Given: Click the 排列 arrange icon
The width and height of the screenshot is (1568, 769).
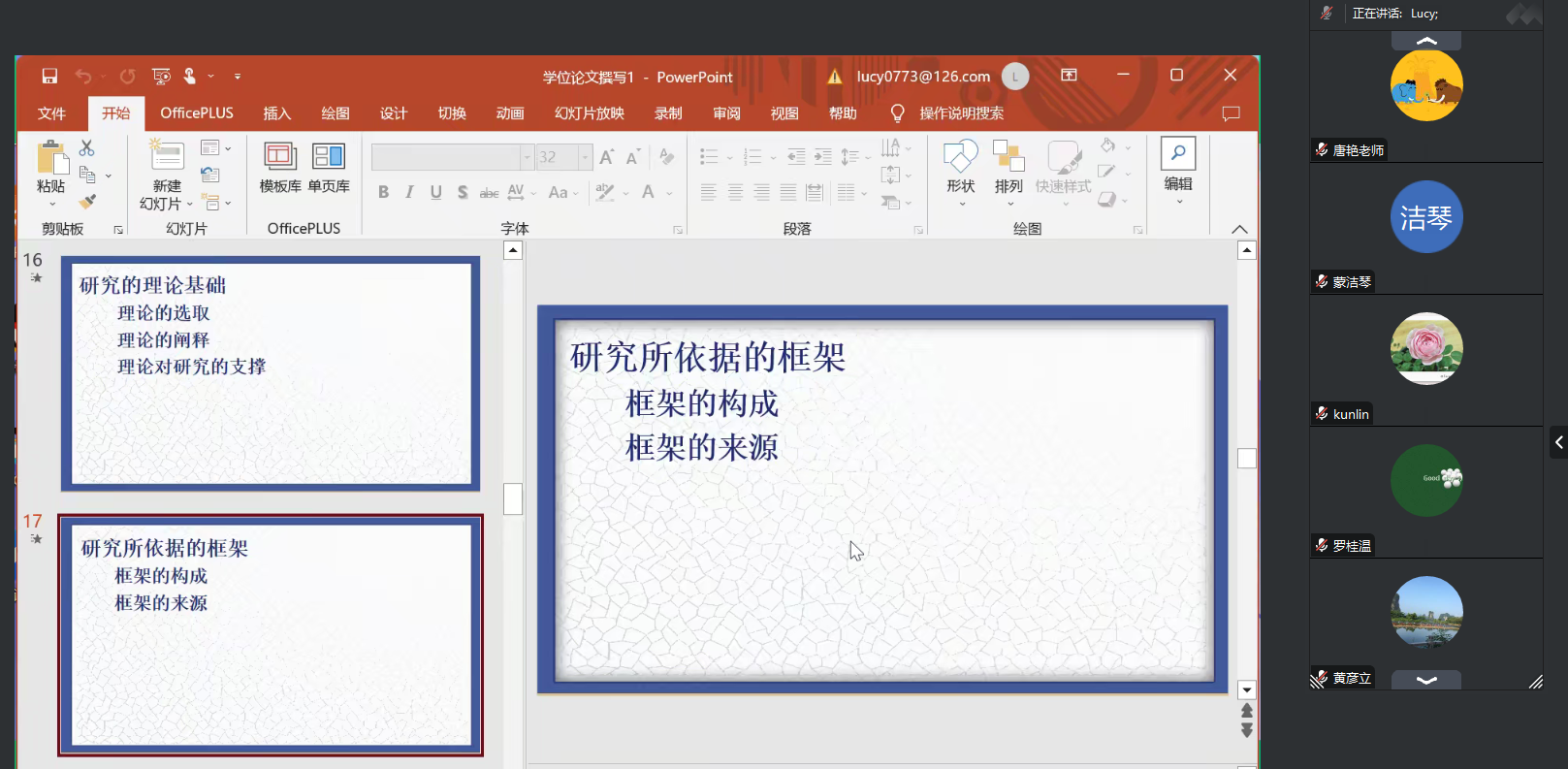Looking at the screenshot, I should (x=1008, y=167).
